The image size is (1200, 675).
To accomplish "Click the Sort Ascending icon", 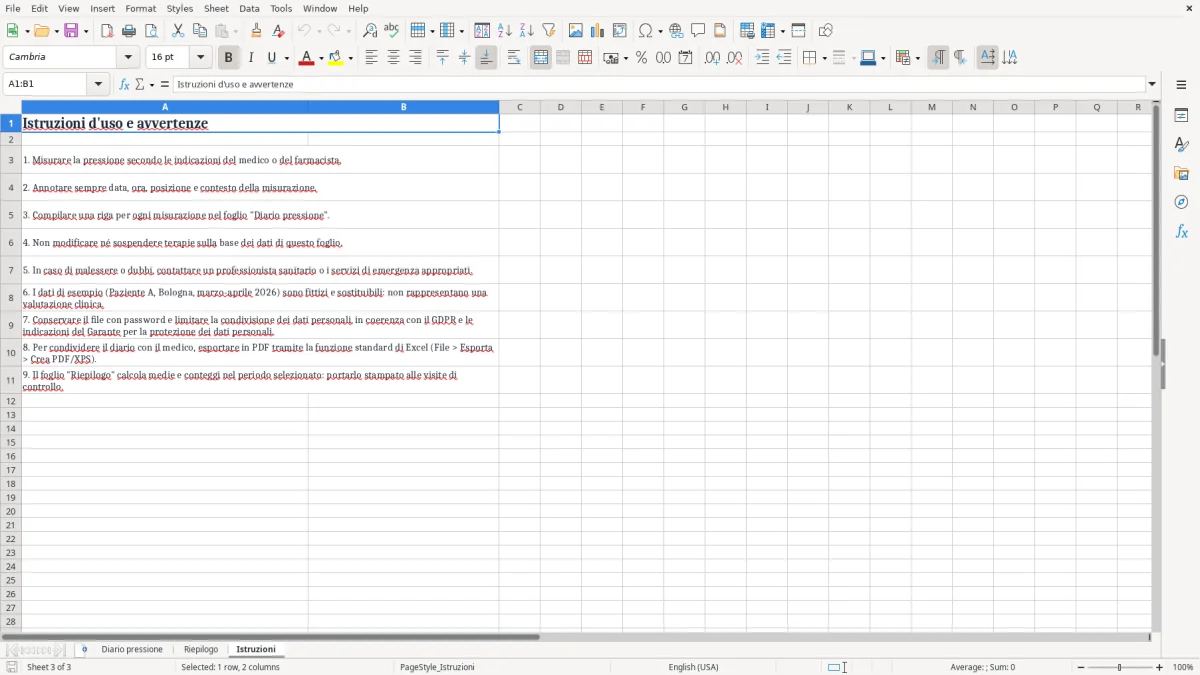I will tap(504, 31).
